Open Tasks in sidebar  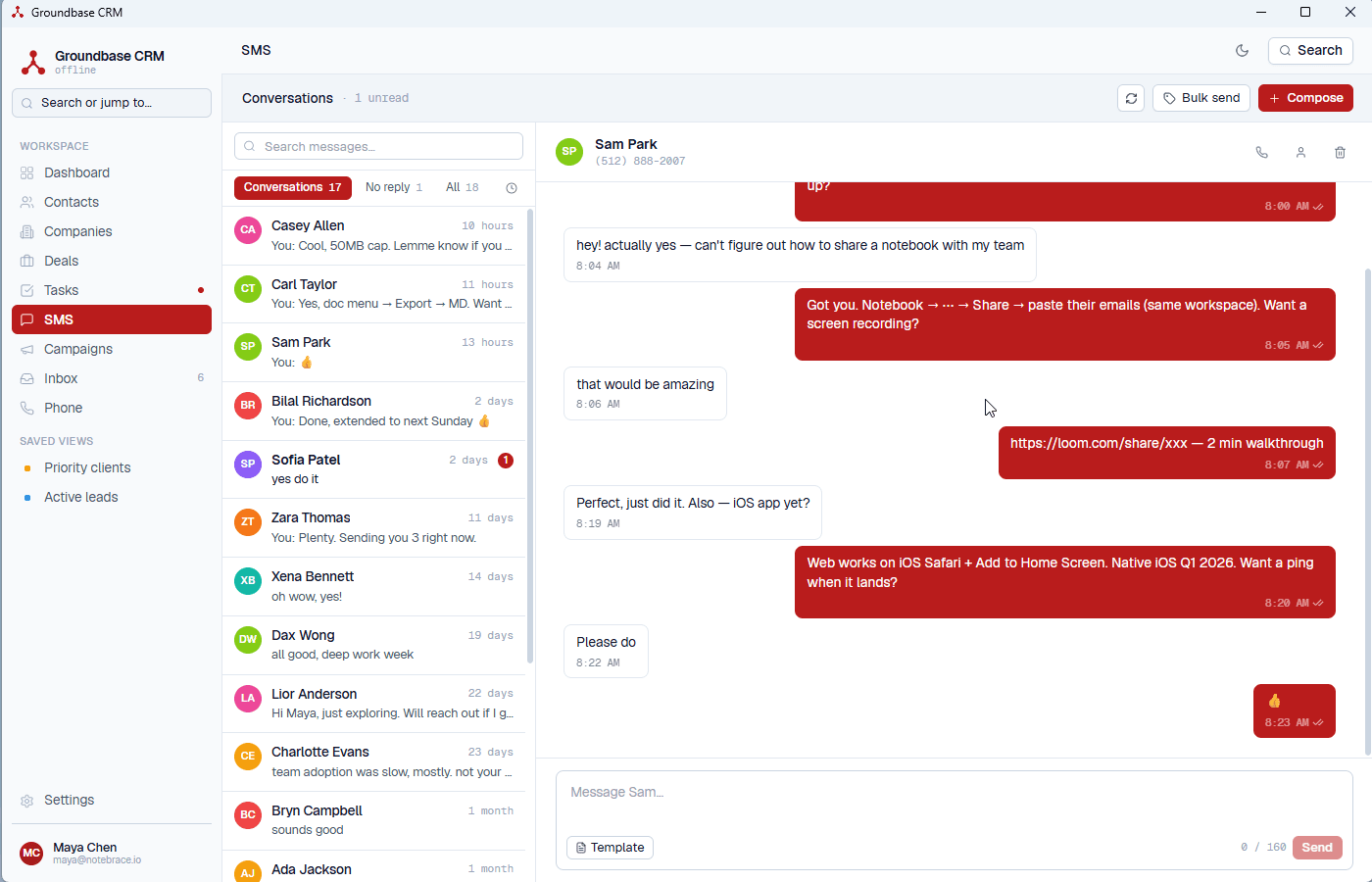click(112, 290)
